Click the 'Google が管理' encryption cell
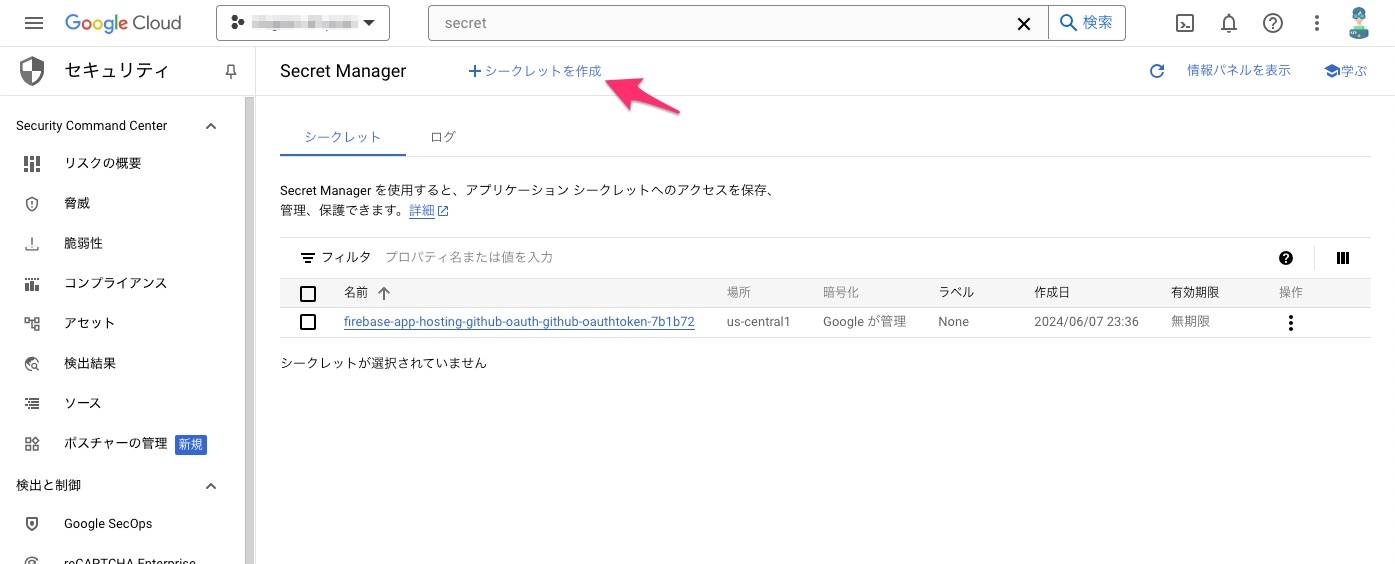The image size is (1395, 564). click(x=864, y=322)
